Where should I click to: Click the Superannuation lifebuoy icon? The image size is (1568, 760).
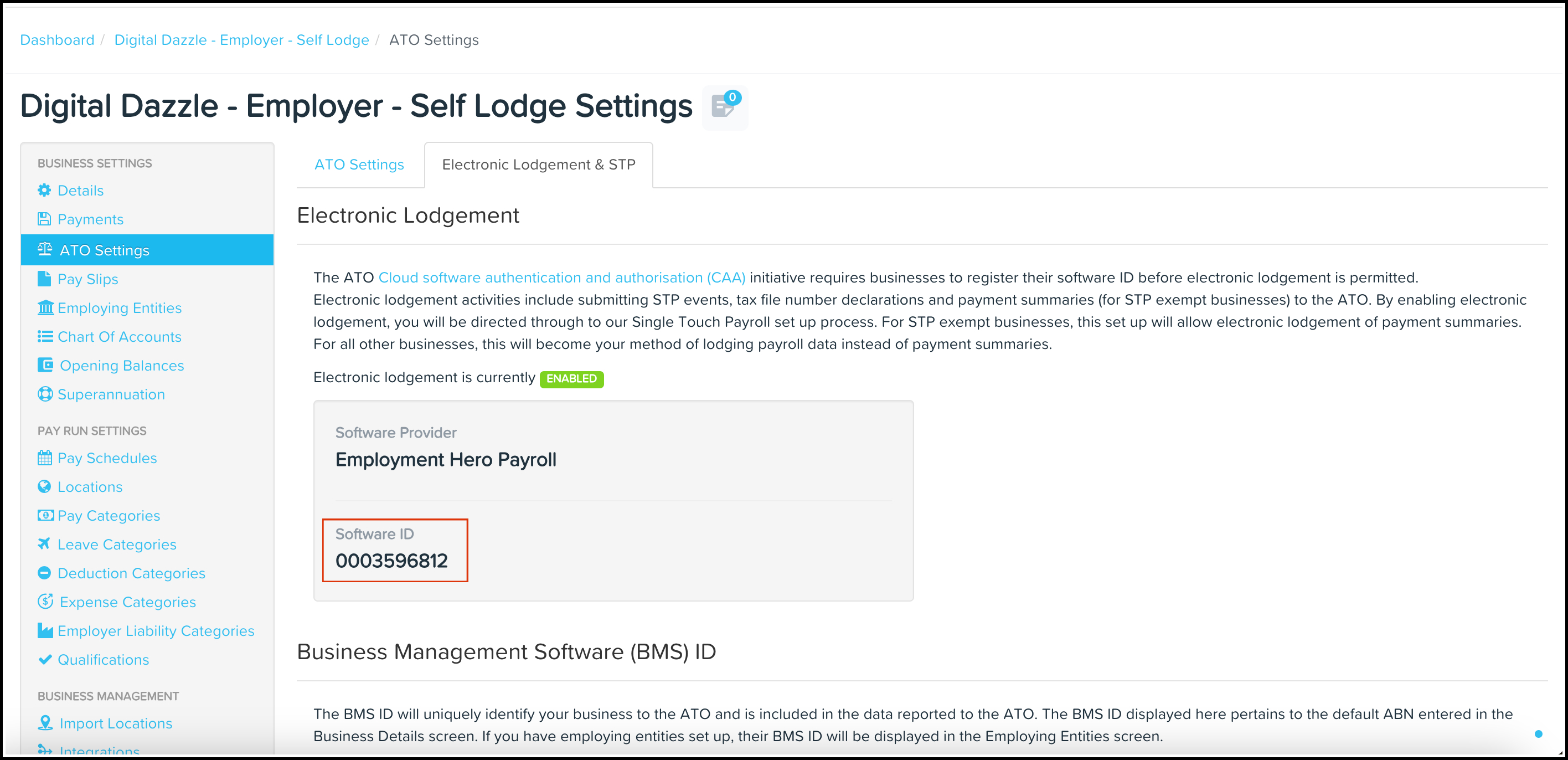(x=44, y=394)
